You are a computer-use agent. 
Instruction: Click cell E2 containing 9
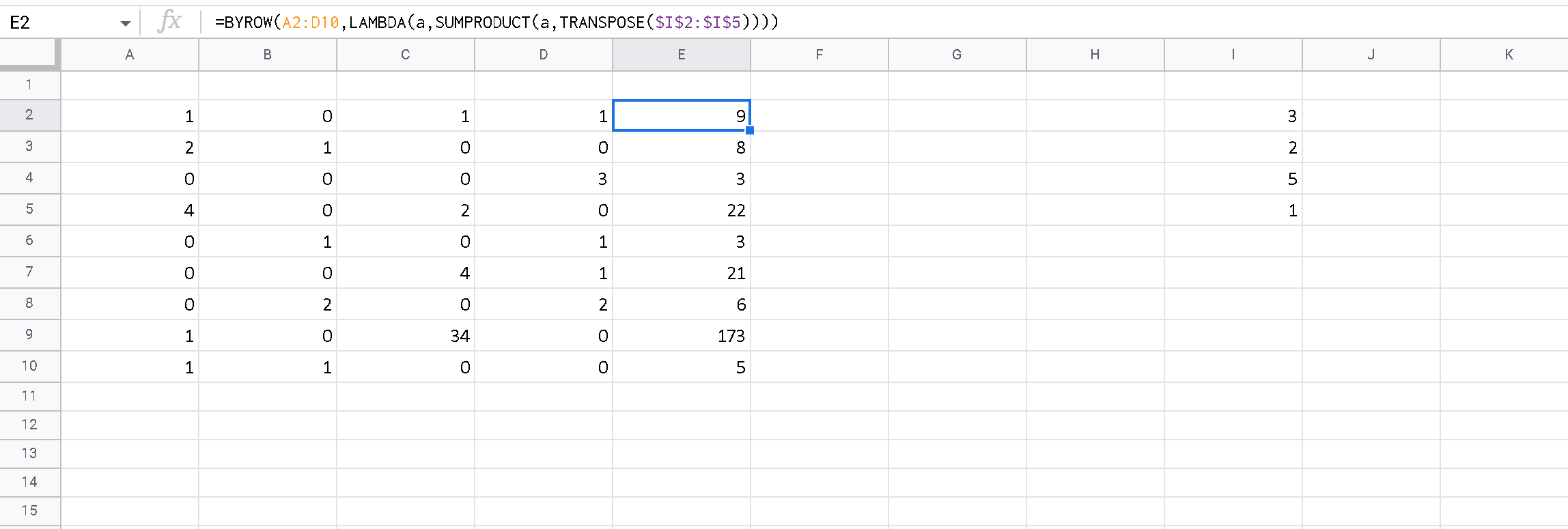(x=682, y=115)
